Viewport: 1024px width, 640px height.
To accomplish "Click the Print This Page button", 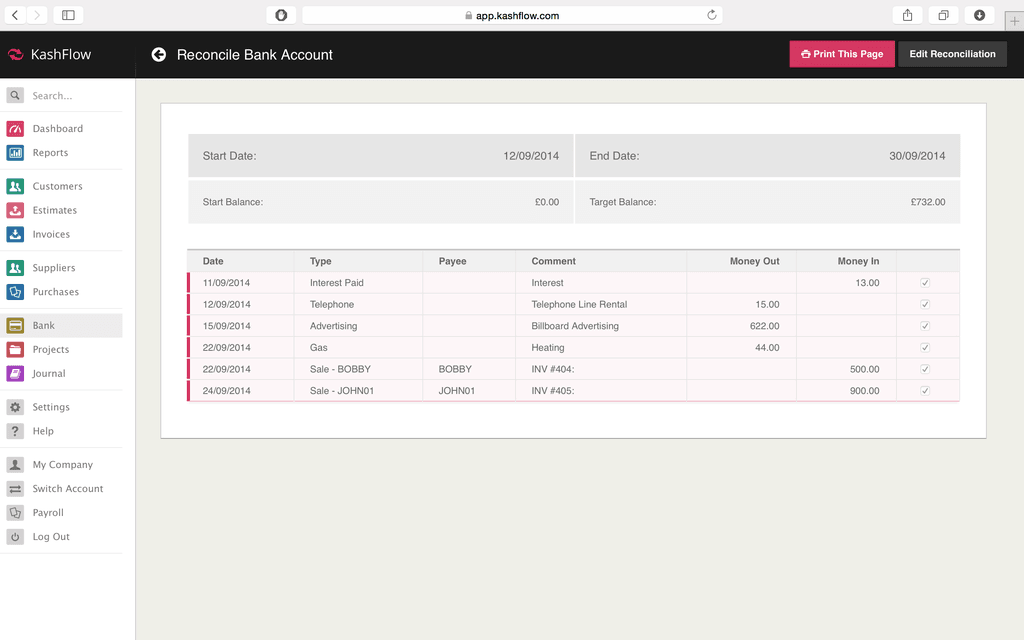I will tap(842, 54).
